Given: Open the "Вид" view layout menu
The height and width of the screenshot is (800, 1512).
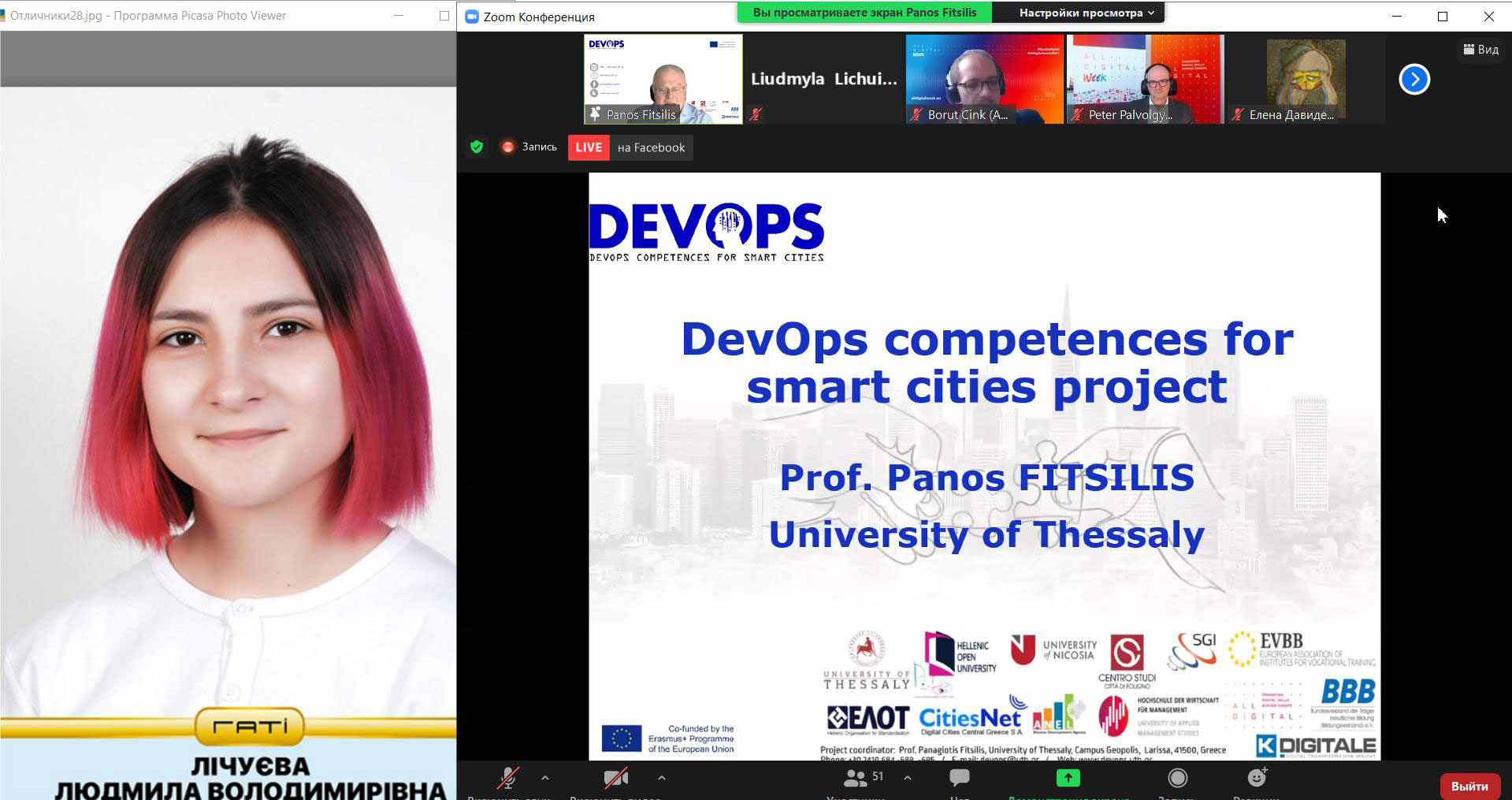Looking at the screenshot, I should click(1481, 49).
